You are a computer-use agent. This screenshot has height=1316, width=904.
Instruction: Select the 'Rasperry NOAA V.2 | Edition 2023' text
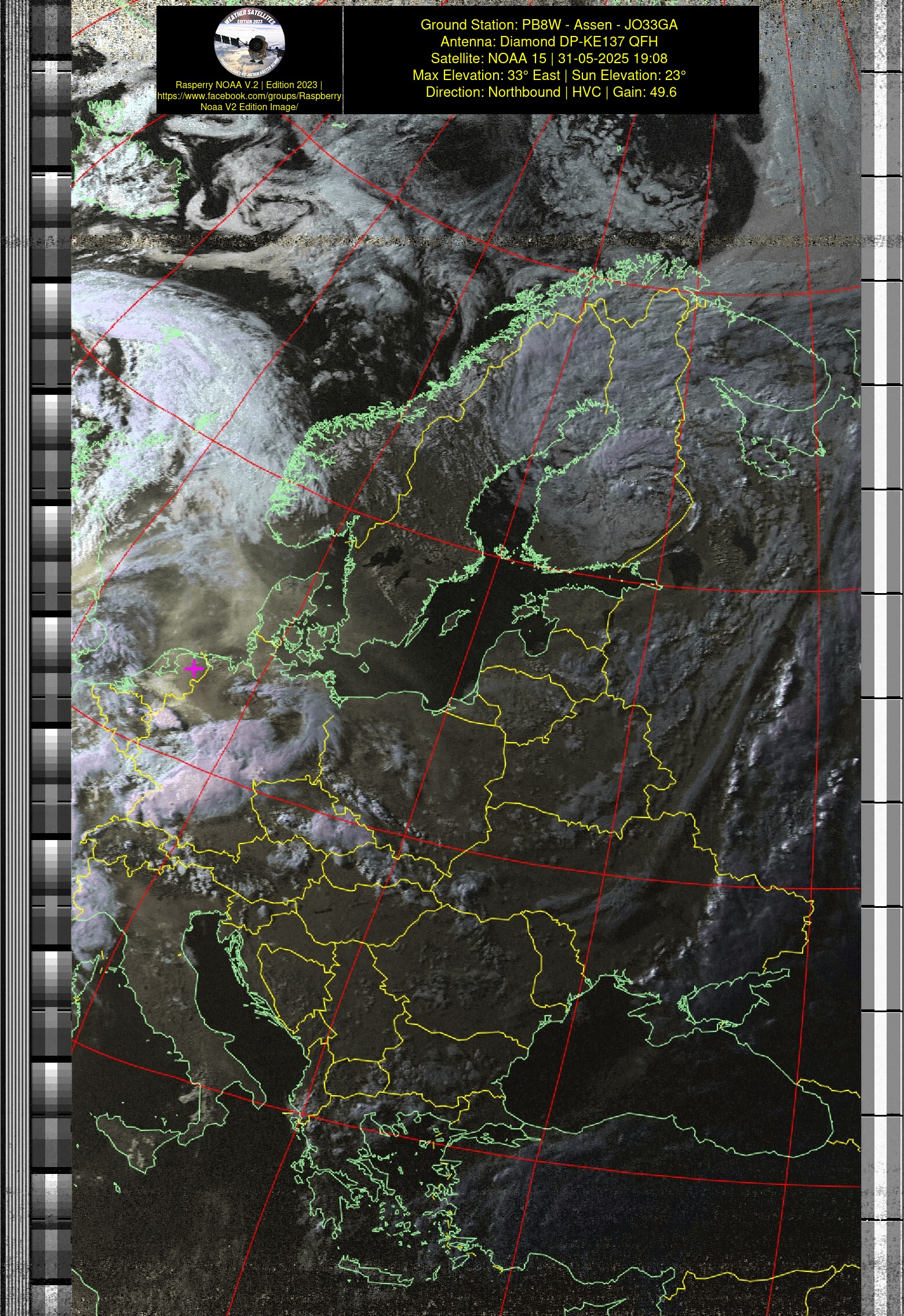coord(249,85)
